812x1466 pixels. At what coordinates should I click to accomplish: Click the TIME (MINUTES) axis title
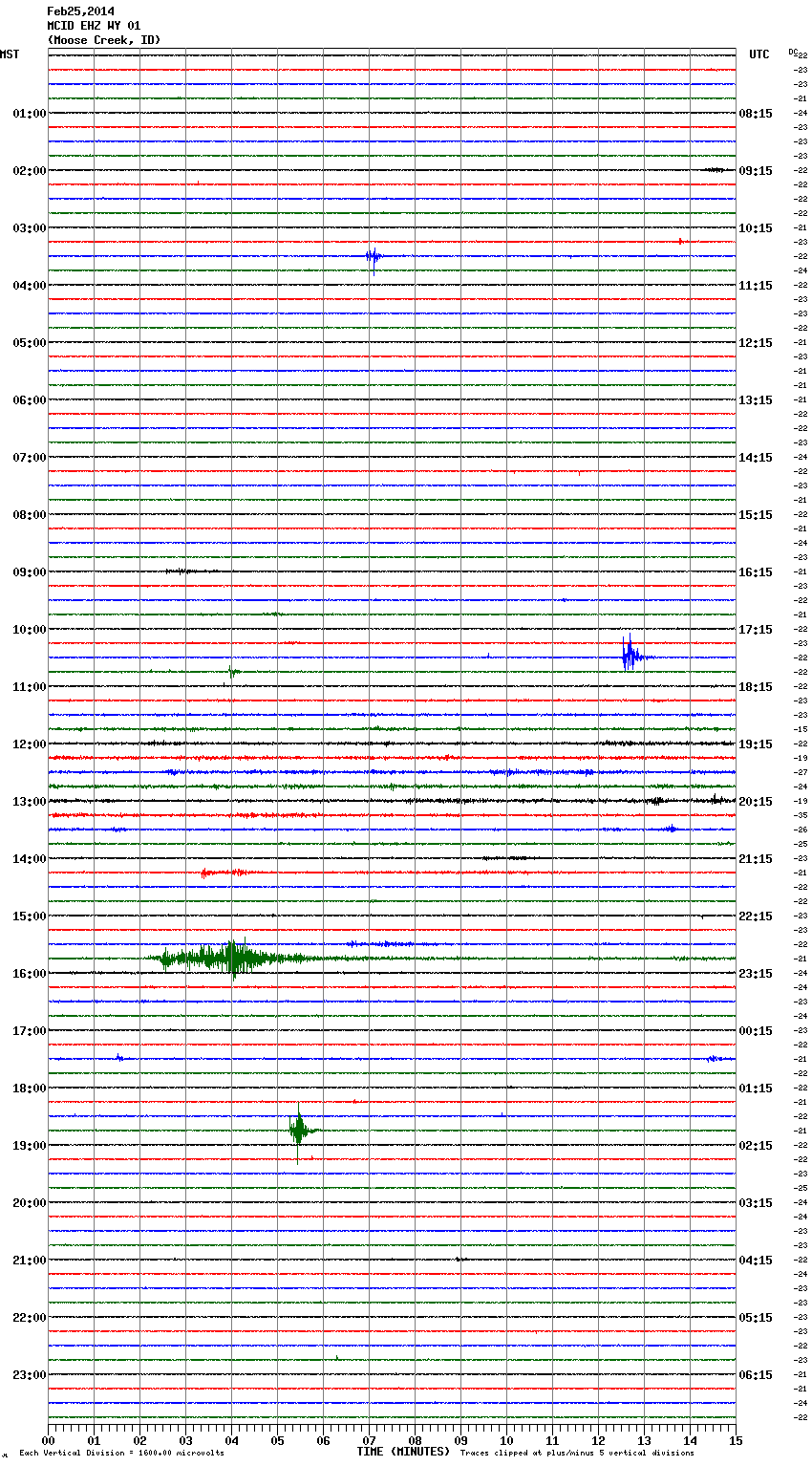click(x=403, y=1452)
